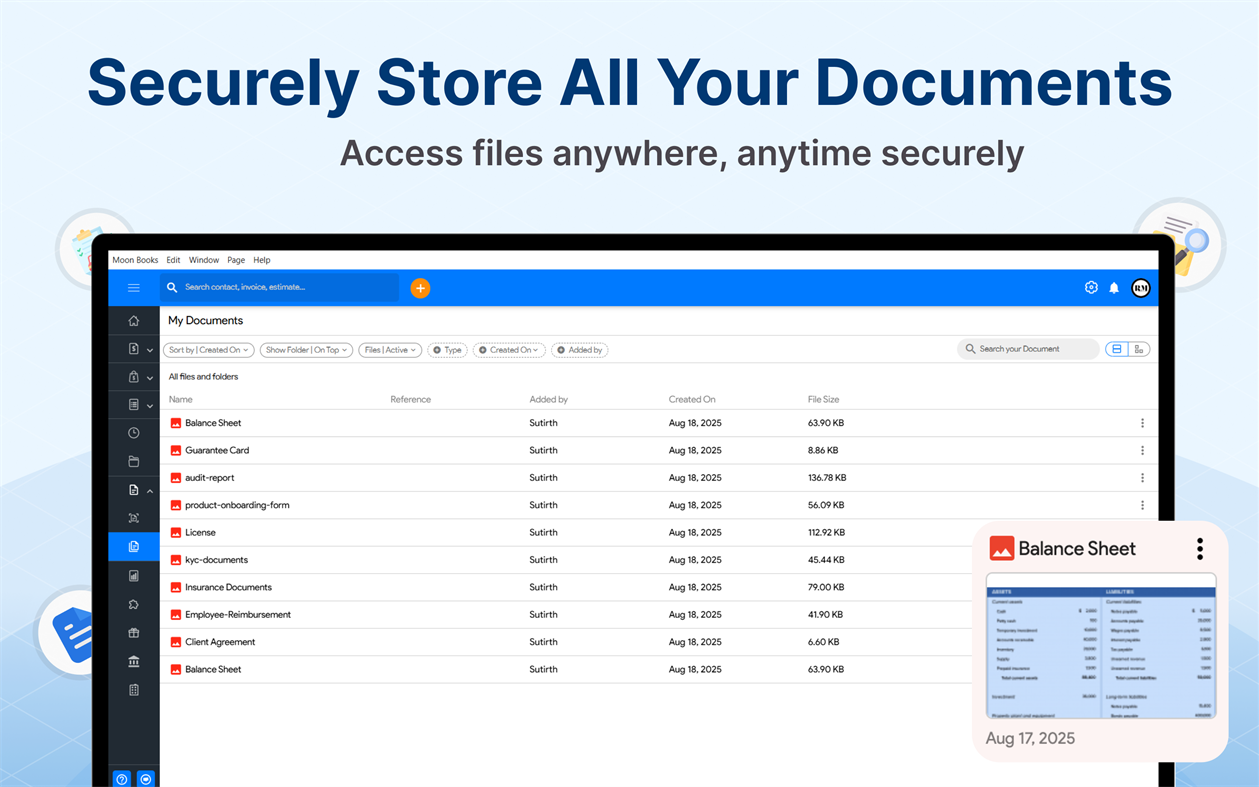Screen dimensions: 1259x787
Task: Open the puzzle integrations sidebar icon
Action: click(134, 604)
